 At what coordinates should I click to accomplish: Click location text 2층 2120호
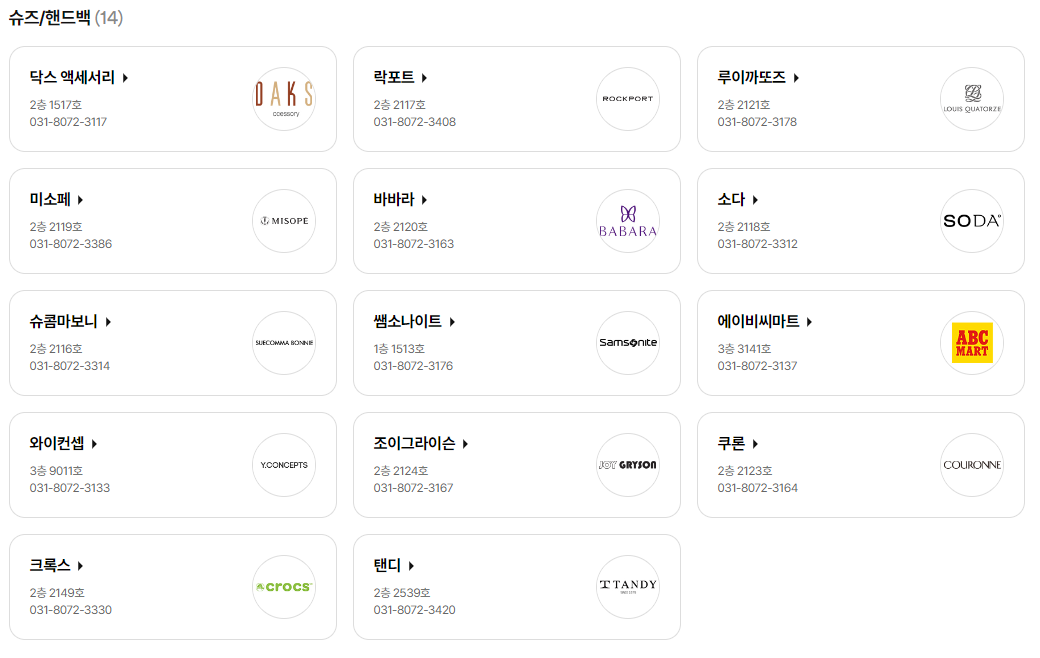click(x=401, y=227)
